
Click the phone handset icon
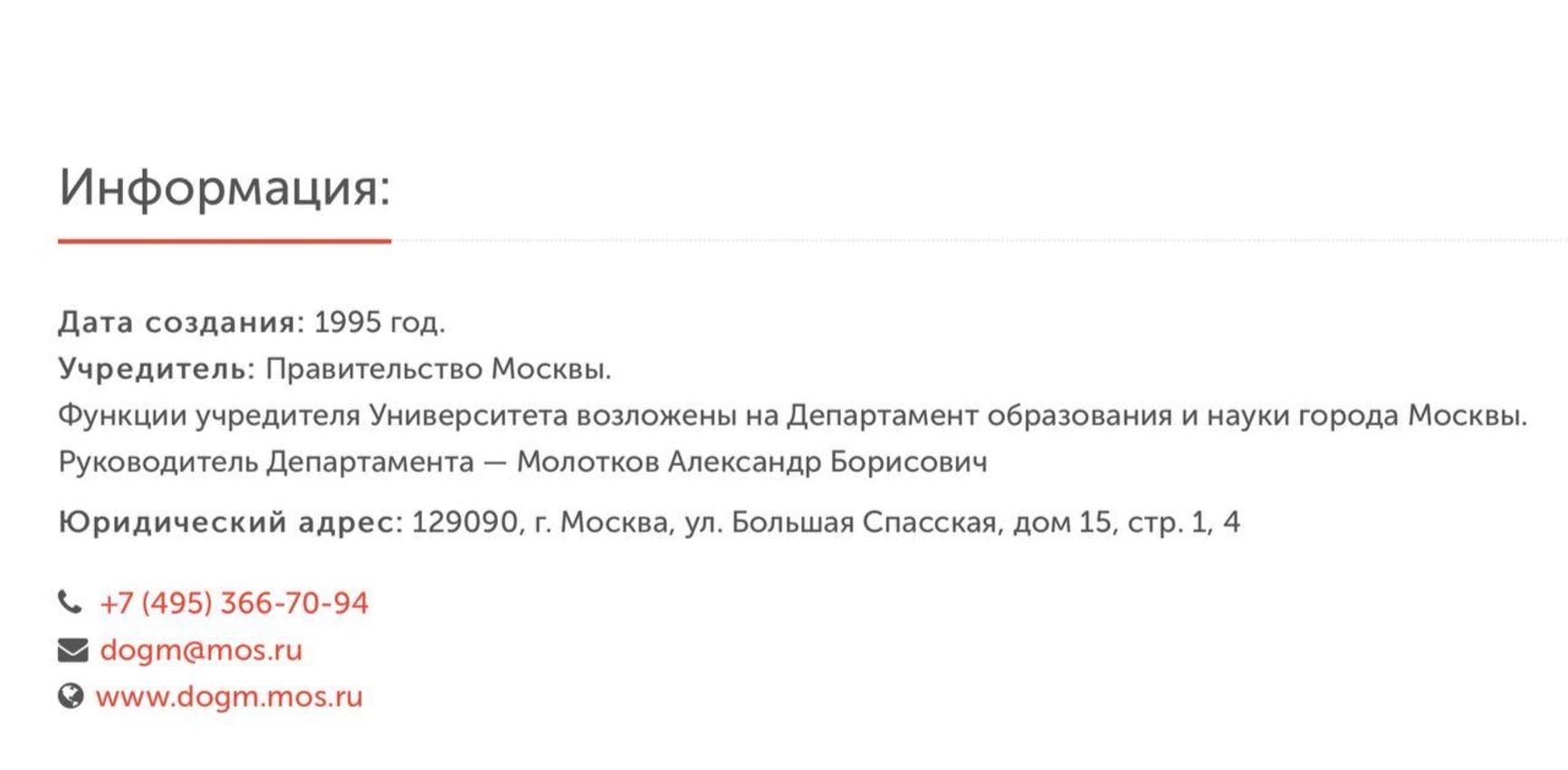click(x=69, y=602)
